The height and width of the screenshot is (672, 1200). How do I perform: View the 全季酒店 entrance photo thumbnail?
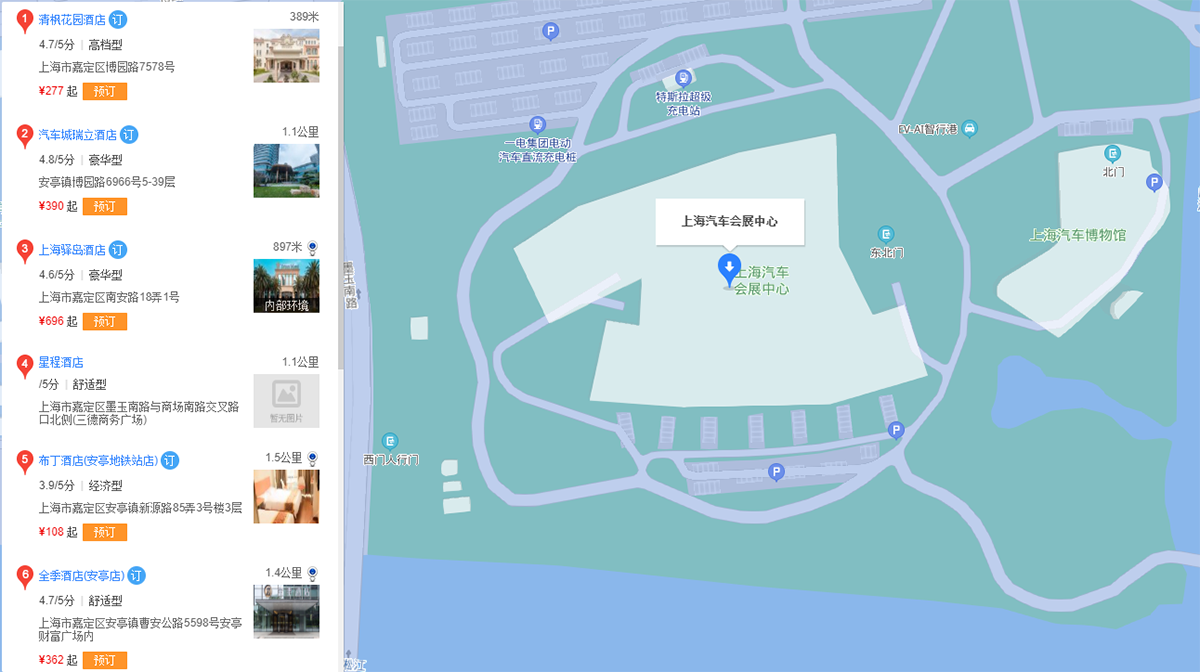(x=286, y=612)
